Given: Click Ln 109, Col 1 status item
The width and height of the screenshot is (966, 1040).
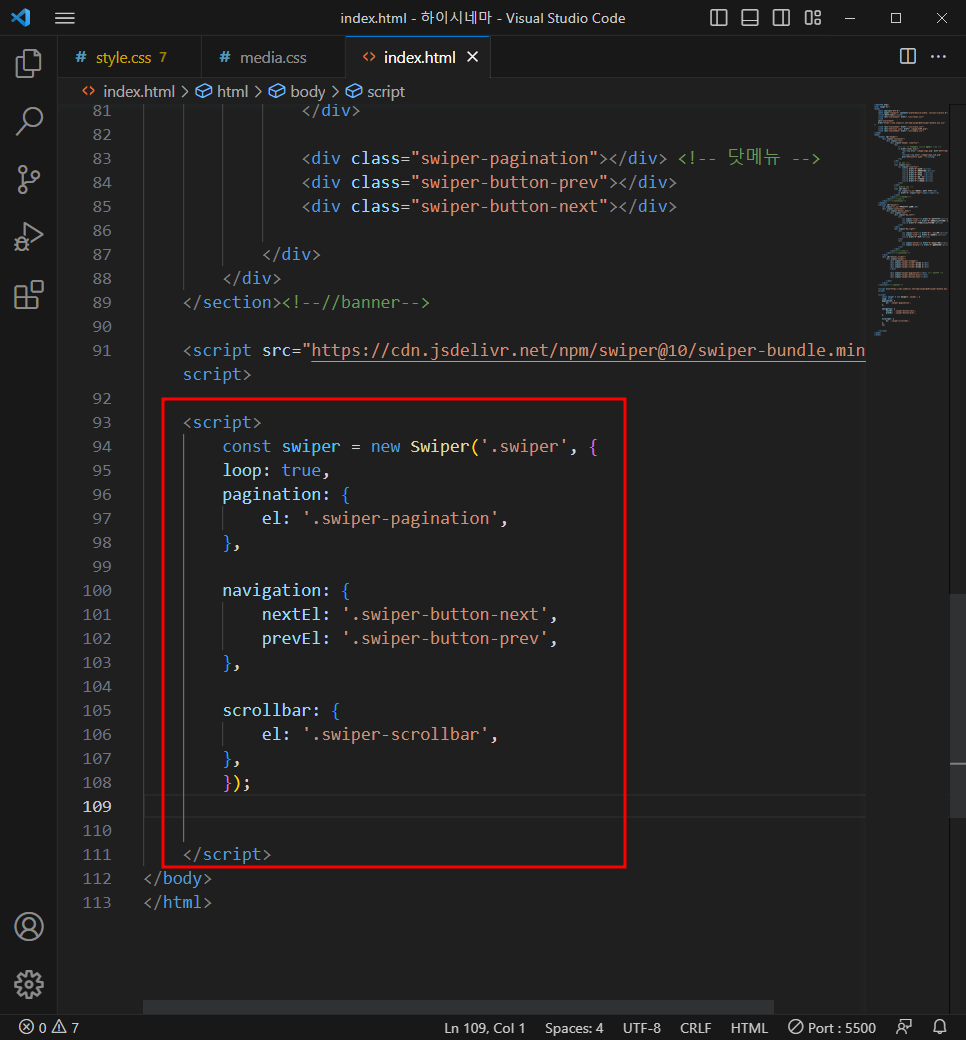Looking at the screenshot, I should (484, 1027).
